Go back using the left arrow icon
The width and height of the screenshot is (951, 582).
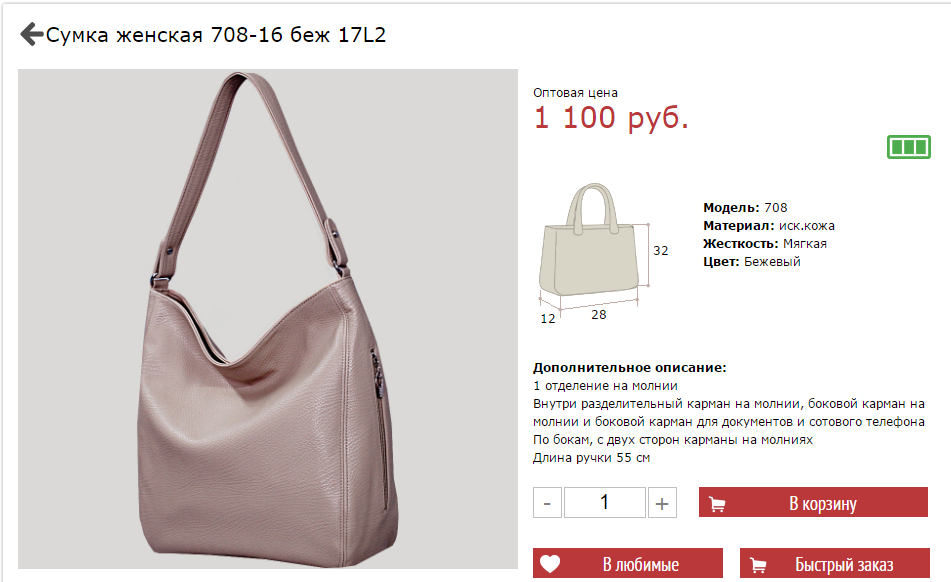[32, 34]
